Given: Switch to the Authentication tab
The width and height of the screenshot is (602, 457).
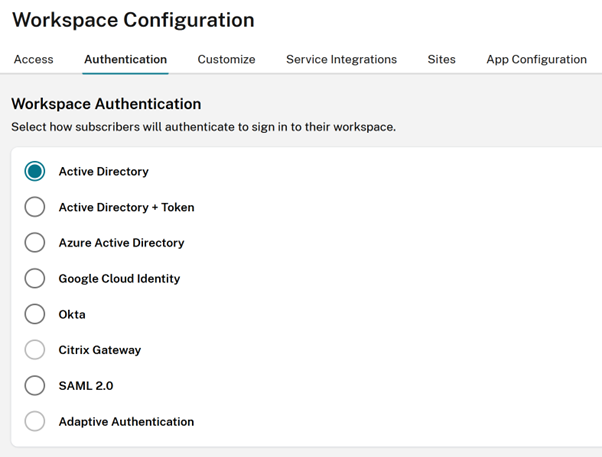Looking at the screenshot, I should point(125,60).
